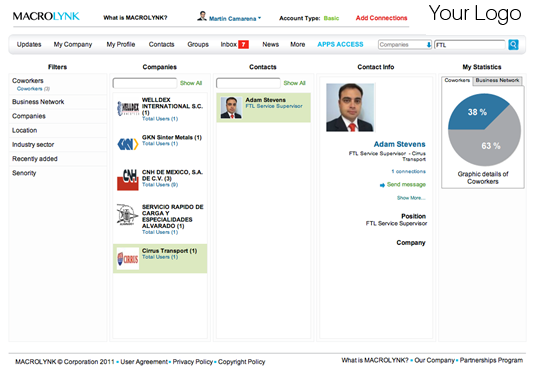Open the Companies search category dropdown

[x=405, y=45]
